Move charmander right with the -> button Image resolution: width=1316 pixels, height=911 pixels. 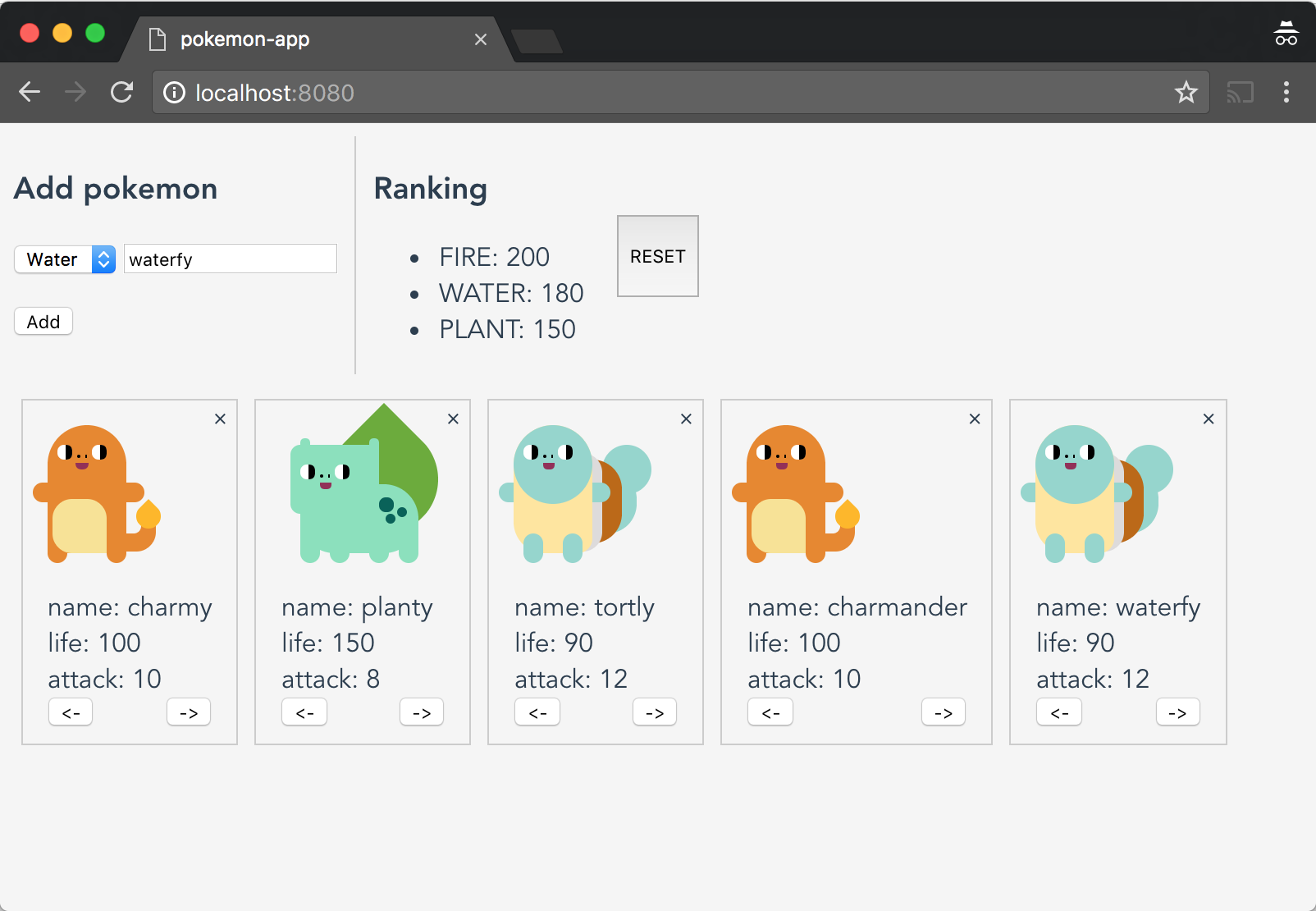coord(944,712)
